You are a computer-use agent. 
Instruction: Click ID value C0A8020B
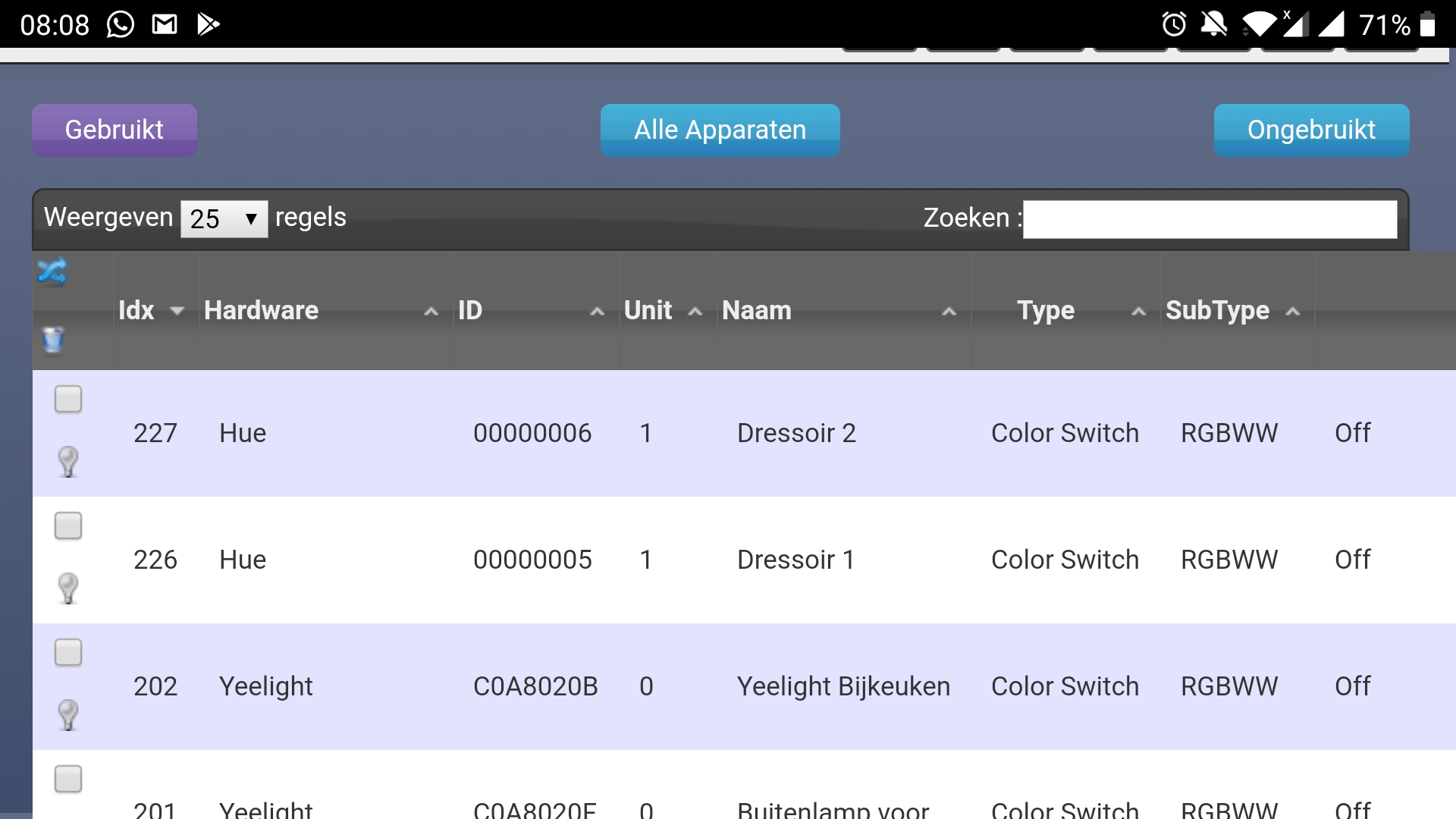[x=535, y=686]
